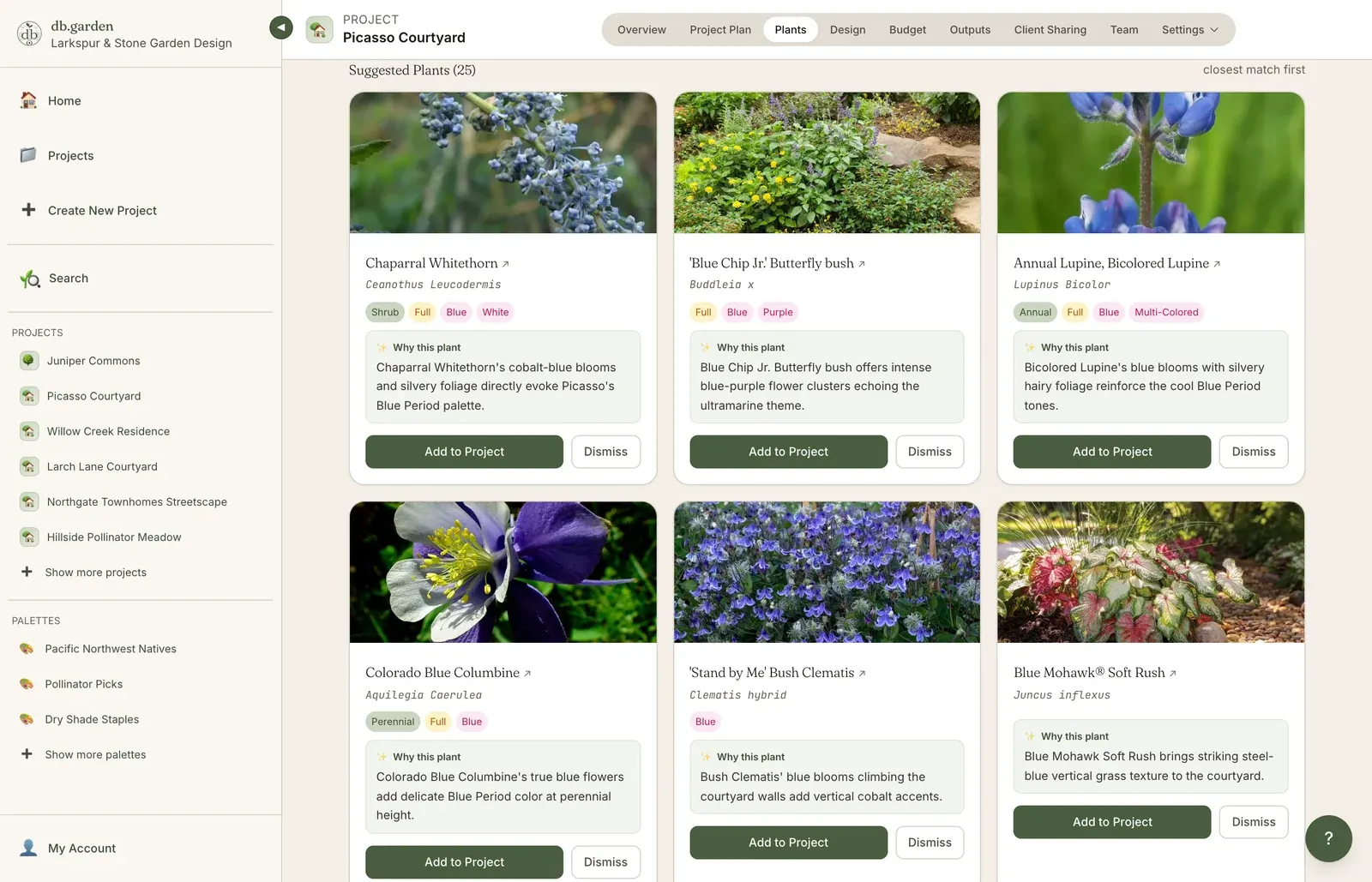The height and width of the screenshot is (882, 1372).
Task: Click the Pacific Northwest Natives palette icon
Action: click(x=27, y=649)
